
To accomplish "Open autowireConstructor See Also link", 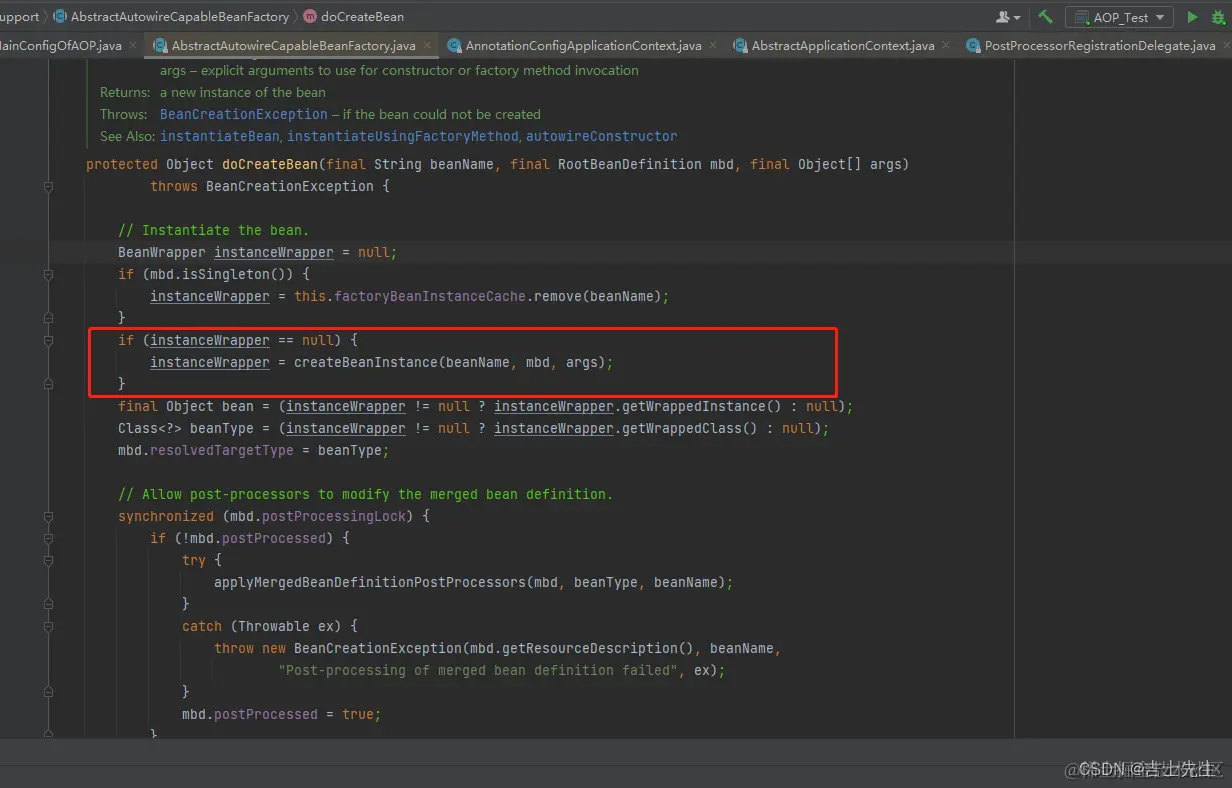I will (x=601, y=136).
